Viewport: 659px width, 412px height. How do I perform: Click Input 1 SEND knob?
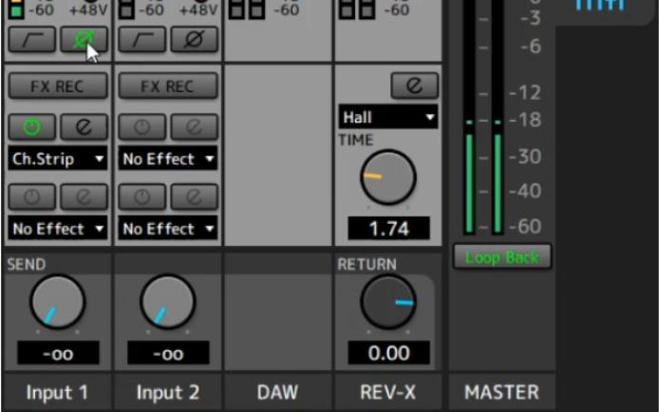(58, 301)
